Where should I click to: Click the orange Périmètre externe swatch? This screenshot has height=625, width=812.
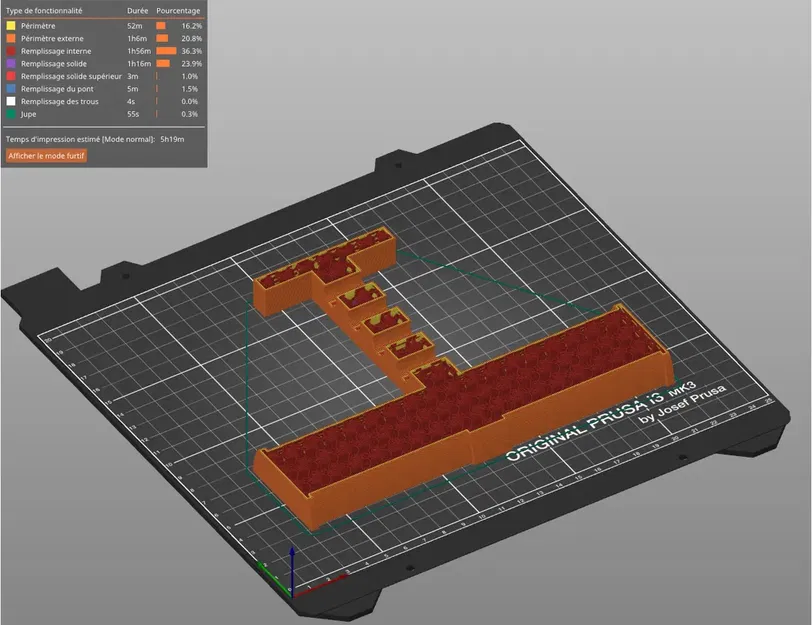13,38
